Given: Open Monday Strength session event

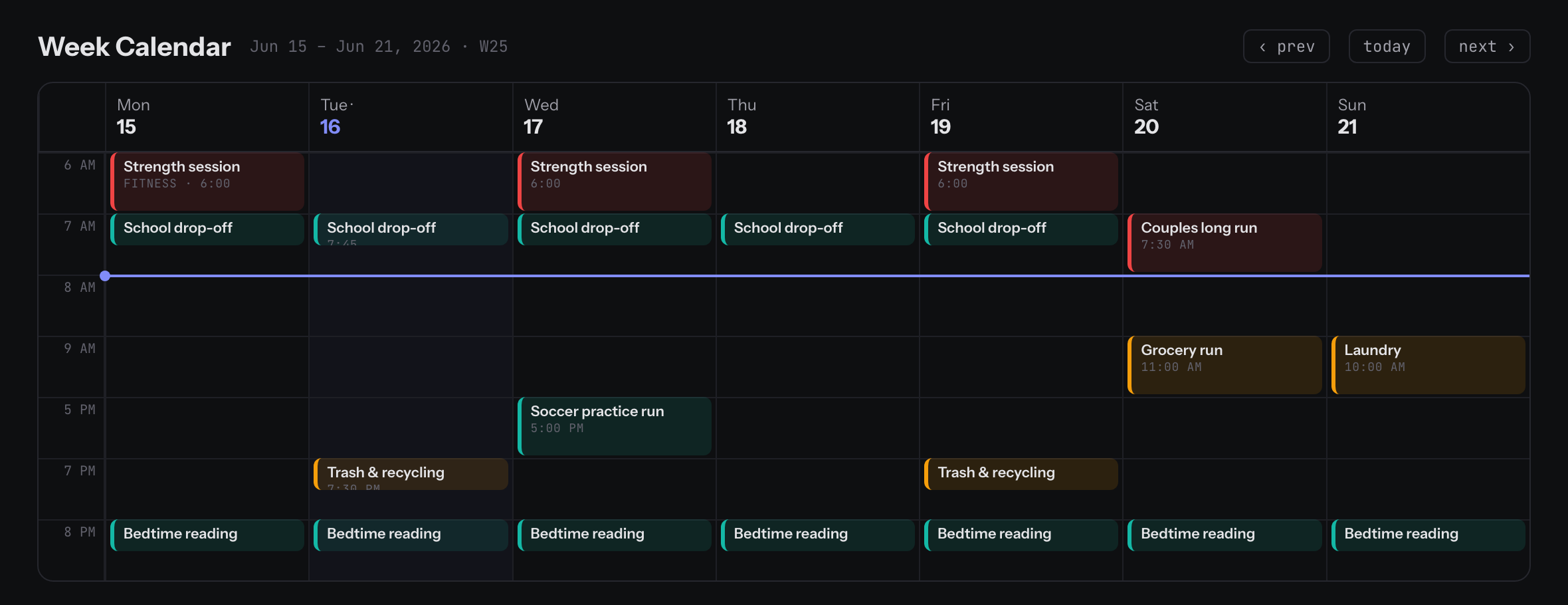Looking at the screenshot, I should (207, 181).
